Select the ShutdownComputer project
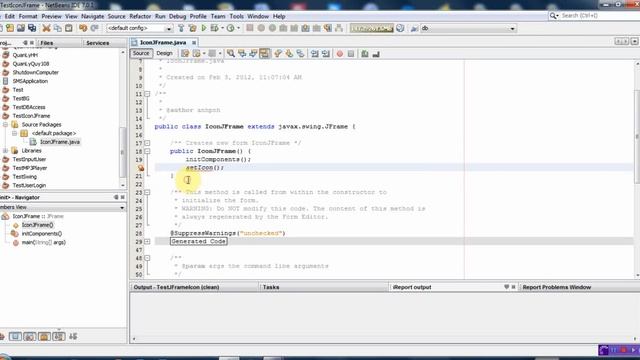The width and height of the screenshot is (640, 360). coord(36,73)
